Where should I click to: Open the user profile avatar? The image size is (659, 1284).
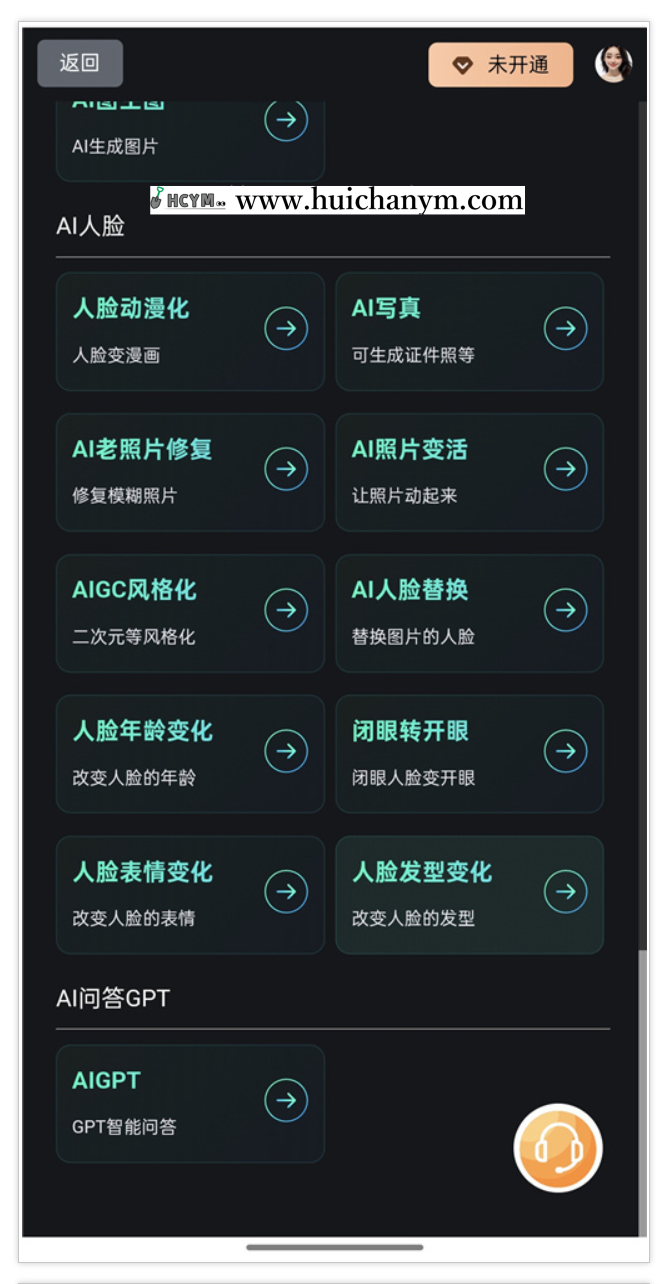click(612, 62)
